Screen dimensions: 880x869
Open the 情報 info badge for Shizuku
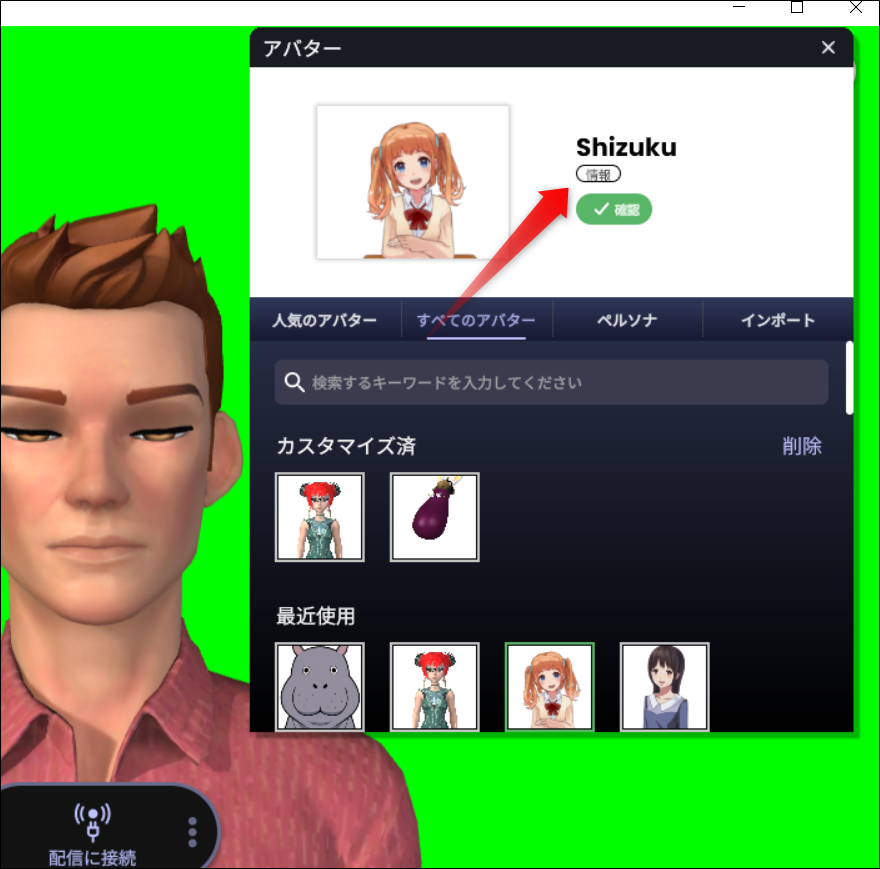pyautogui.click(x=598, y=175)
